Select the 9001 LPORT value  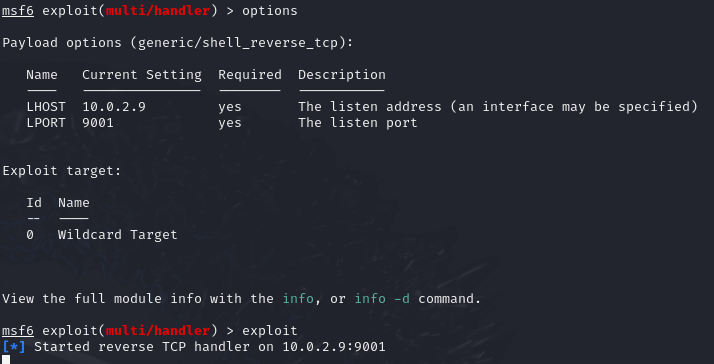98,123
